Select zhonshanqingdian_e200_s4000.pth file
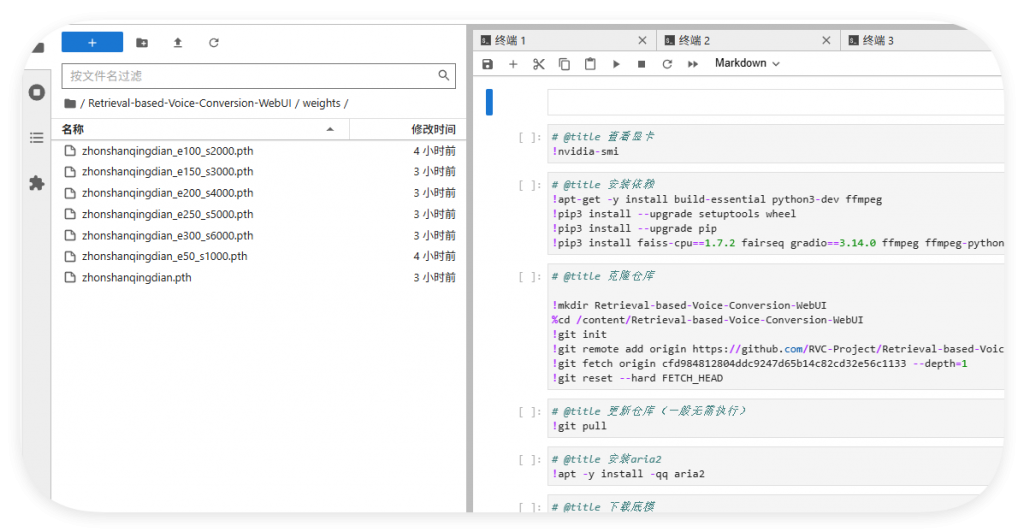1024x532 pixels. (x=168, y=193)
